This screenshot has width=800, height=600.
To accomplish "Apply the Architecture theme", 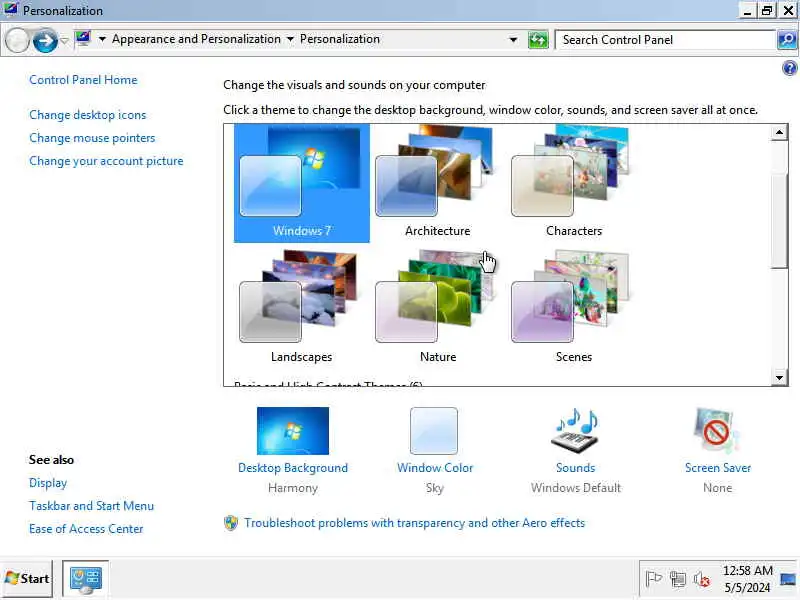I will click(437, 183).
